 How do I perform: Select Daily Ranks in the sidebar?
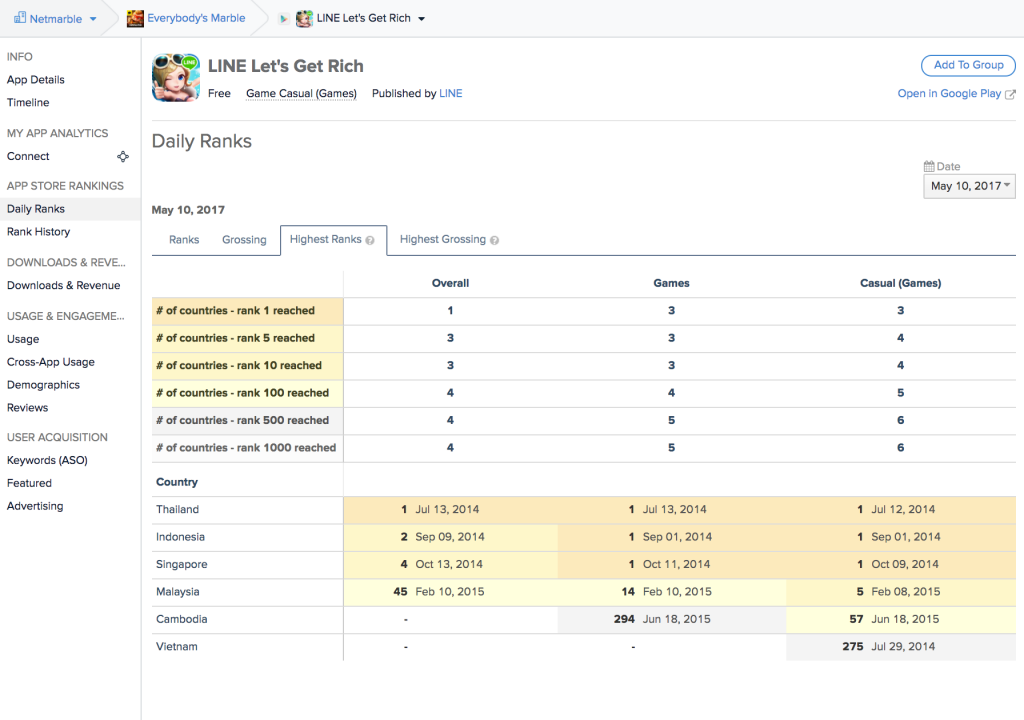[70, 209]
